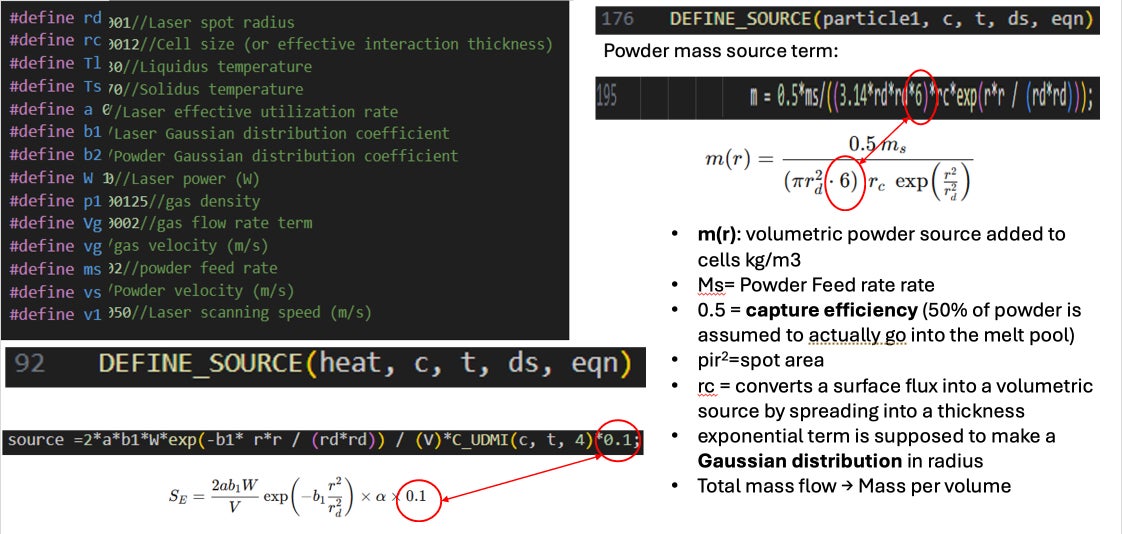Click the underlined 'Ms' bullet label
The image size is (1122, 534).
point(708,285)
